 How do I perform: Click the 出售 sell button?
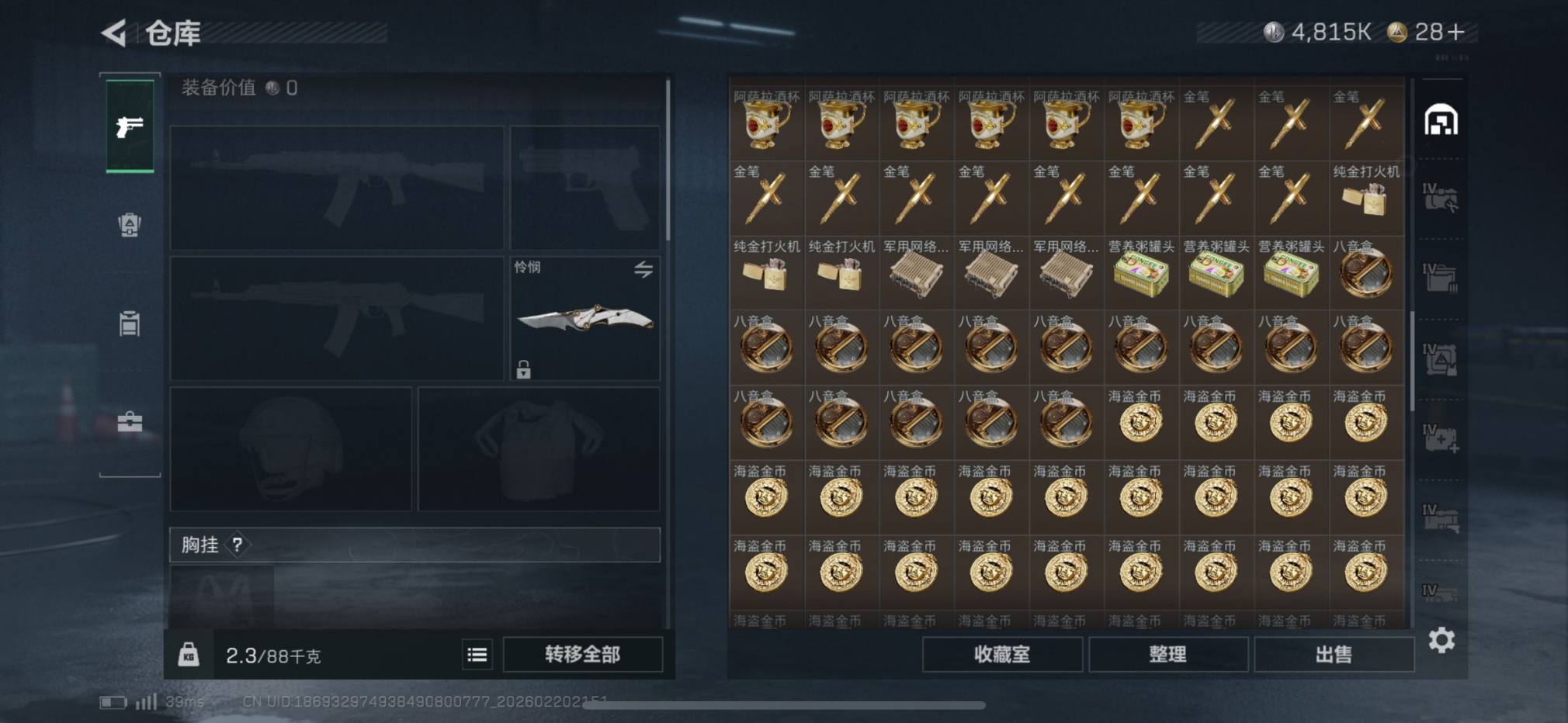[1334, 655]
